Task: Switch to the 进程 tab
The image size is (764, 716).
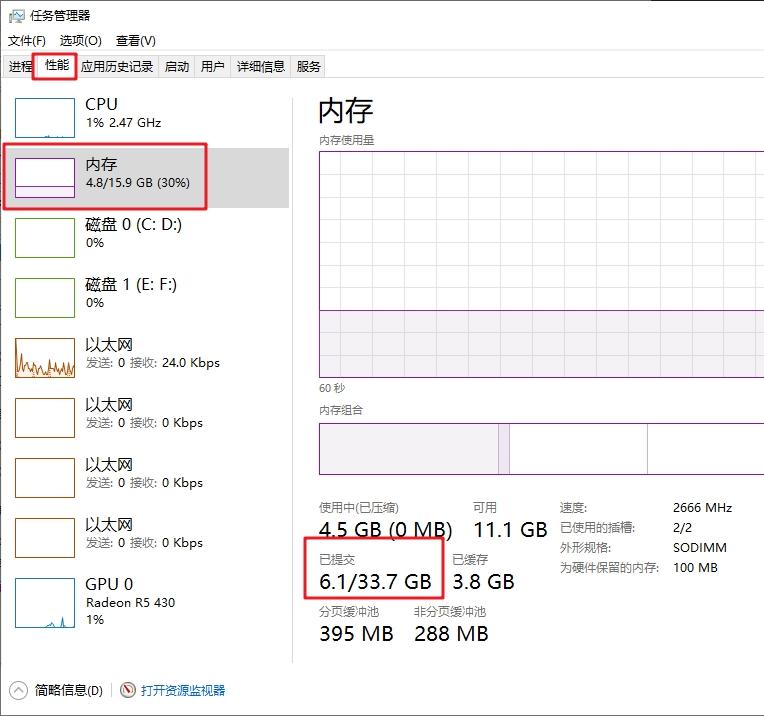Action: [20, 66]
